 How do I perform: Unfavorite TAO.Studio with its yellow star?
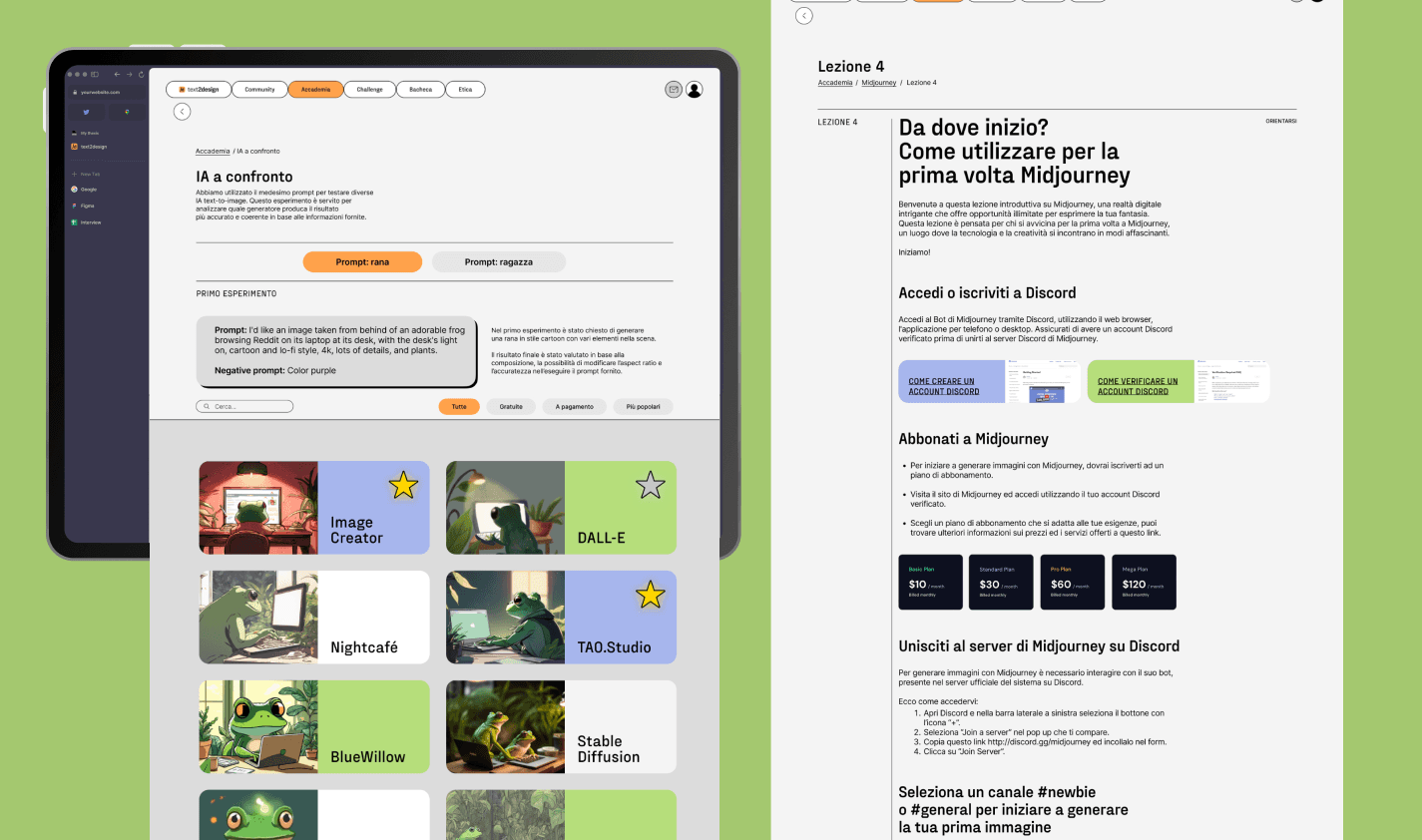(x=651, y=595)
